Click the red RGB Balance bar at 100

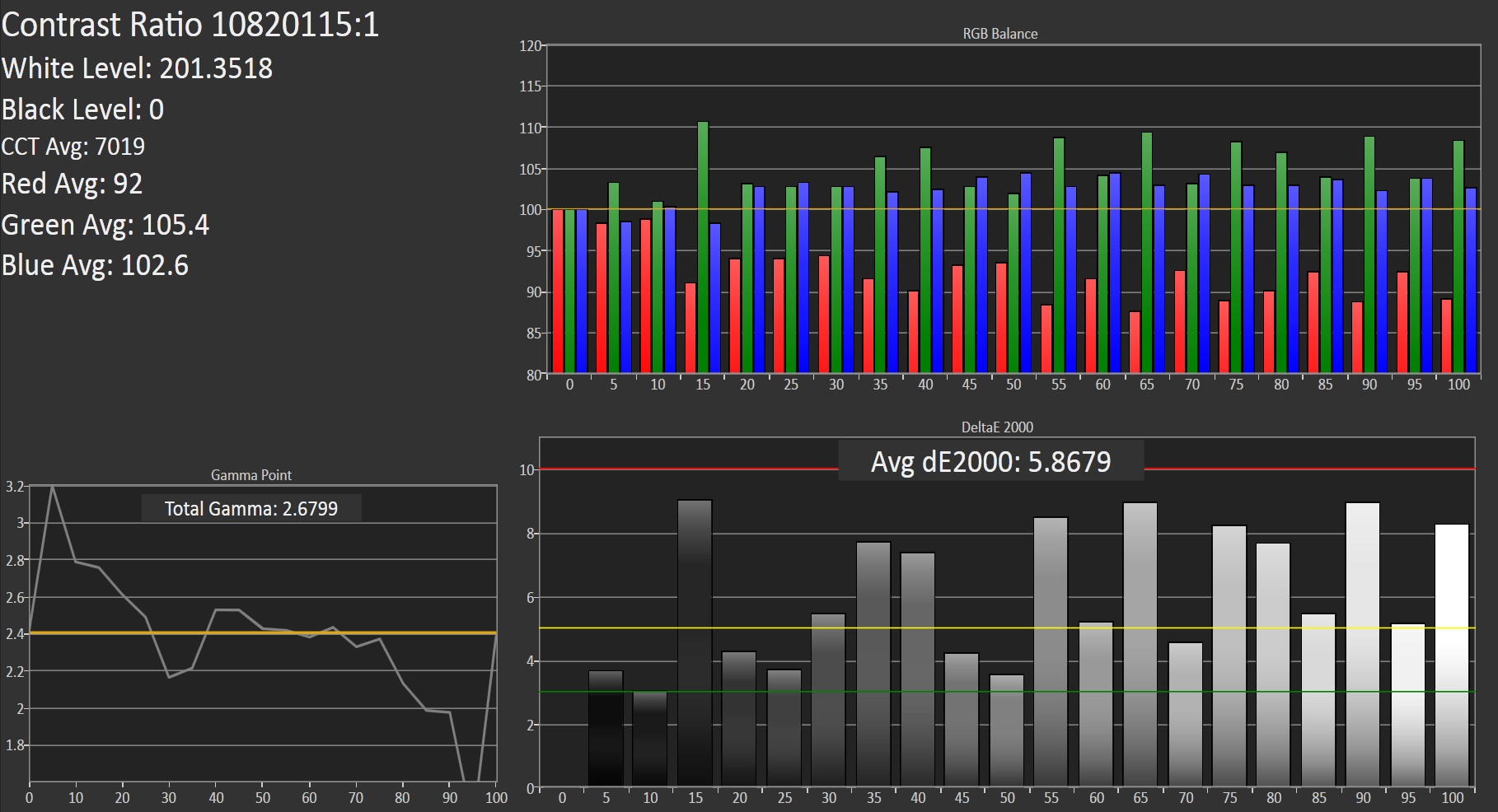tap(1446, 335)
